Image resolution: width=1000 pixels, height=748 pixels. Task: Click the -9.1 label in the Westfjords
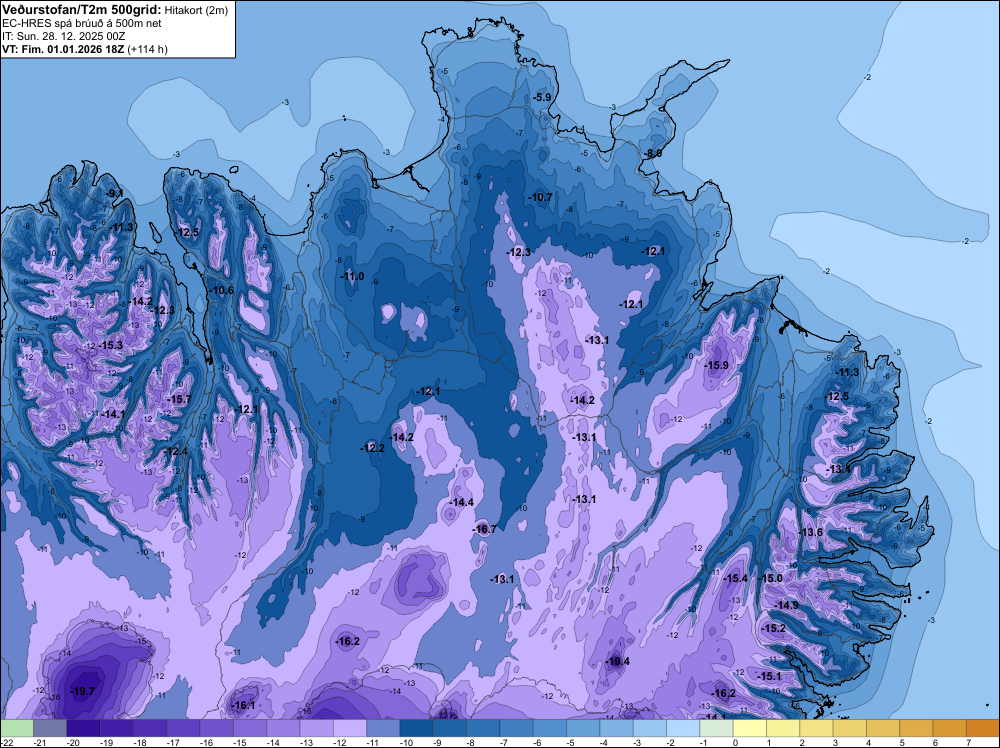tap(115, 193)
